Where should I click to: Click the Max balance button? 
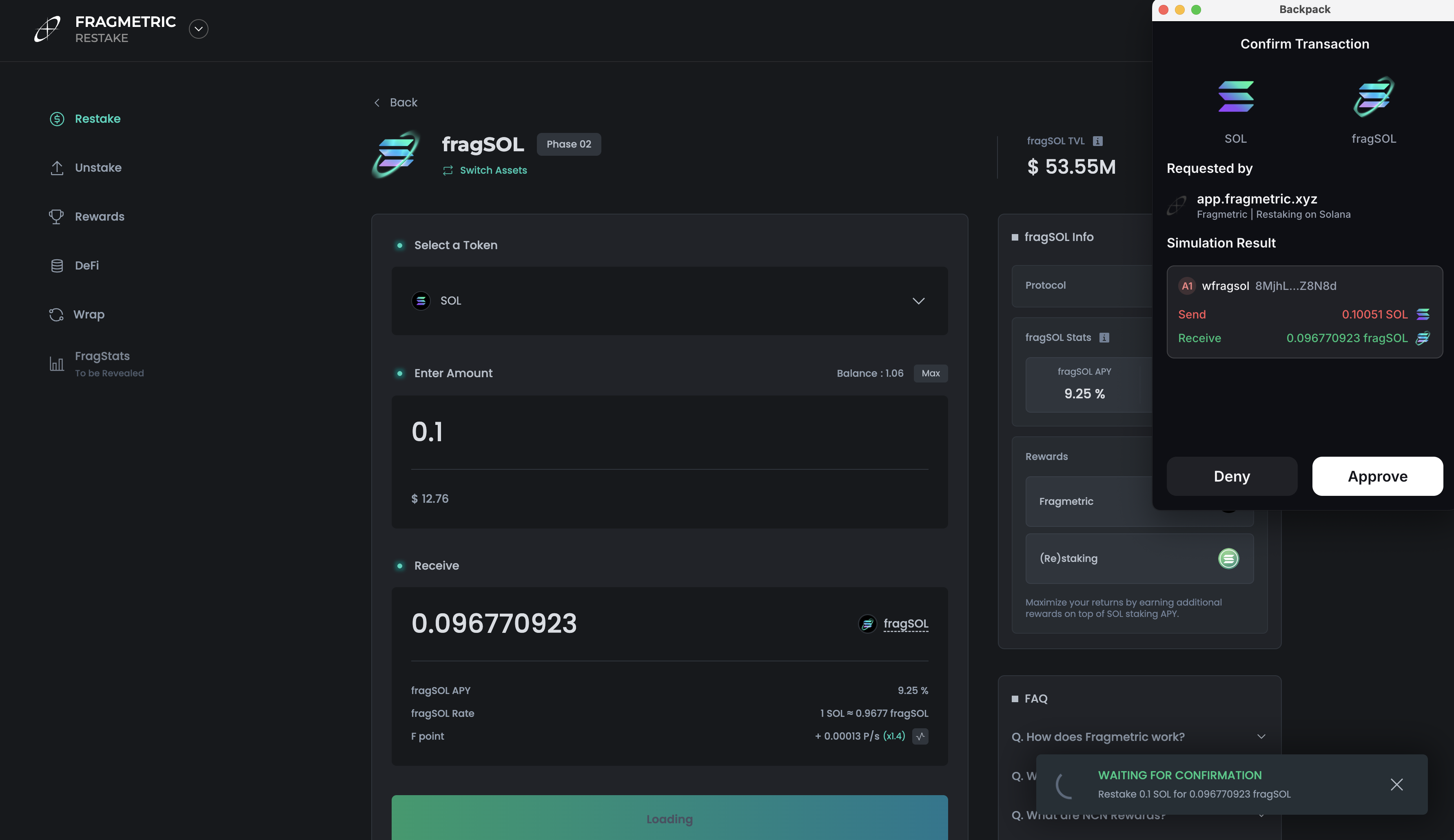coord(930,373)
